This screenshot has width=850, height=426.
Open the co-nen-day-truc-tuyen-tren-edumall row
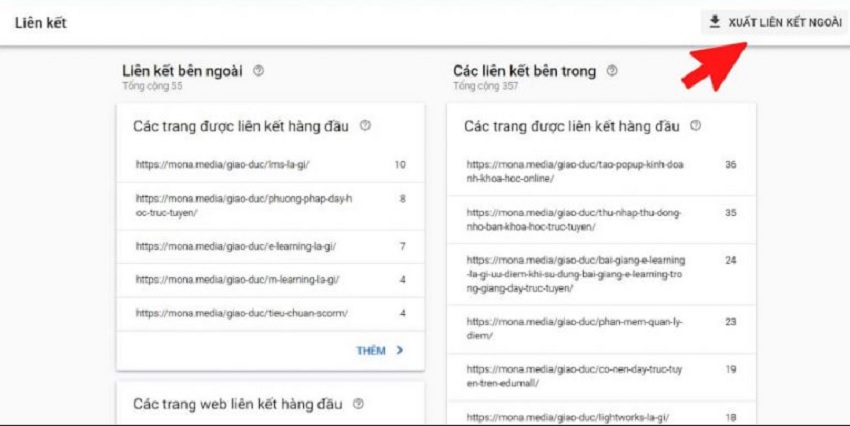(601, 377)
